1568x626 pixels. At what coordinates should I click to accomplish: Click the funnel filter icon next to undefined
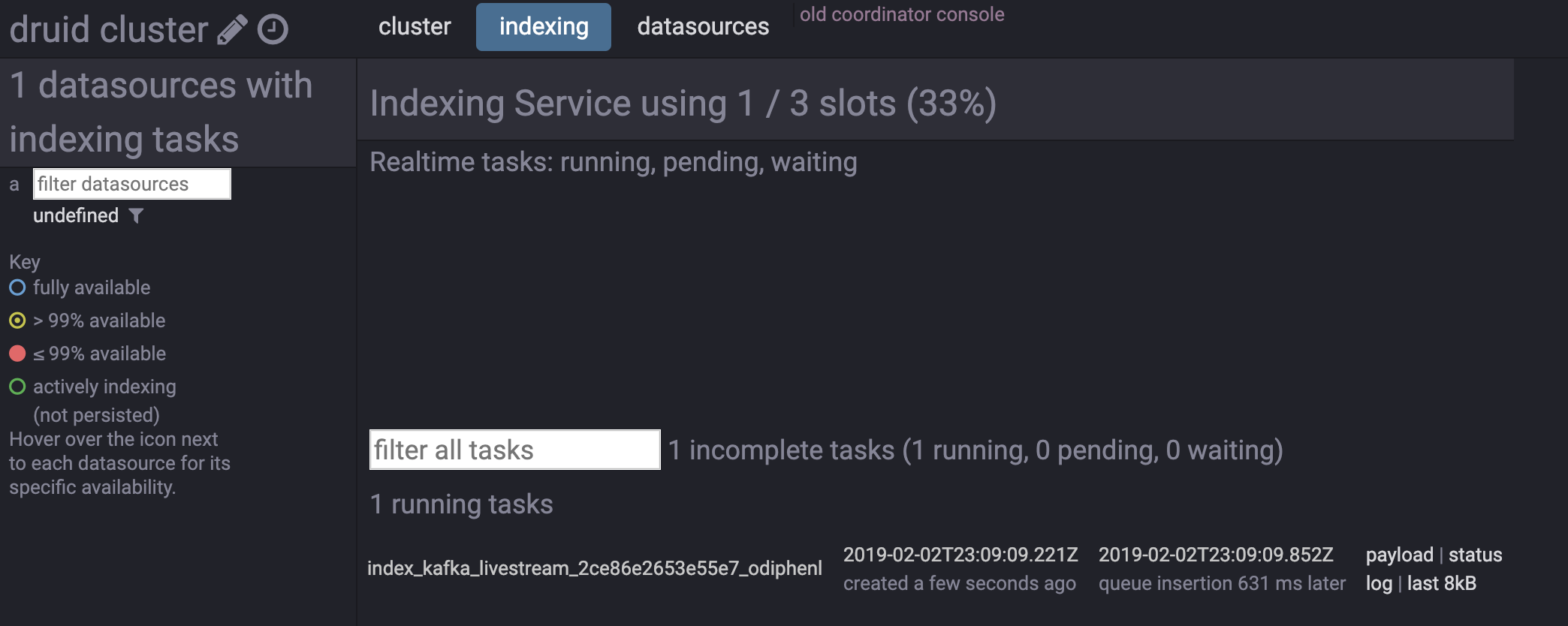[x=136, y=216]
